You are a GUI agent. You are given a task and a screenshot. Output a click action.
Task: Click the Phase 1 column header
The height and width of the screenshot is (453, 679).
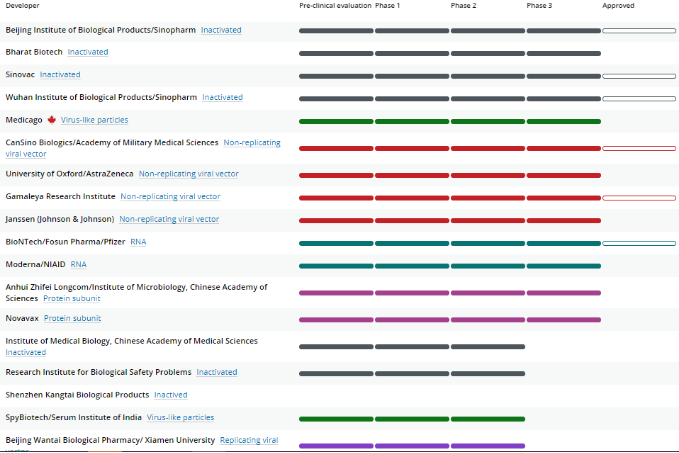click(x=387, y=6)
